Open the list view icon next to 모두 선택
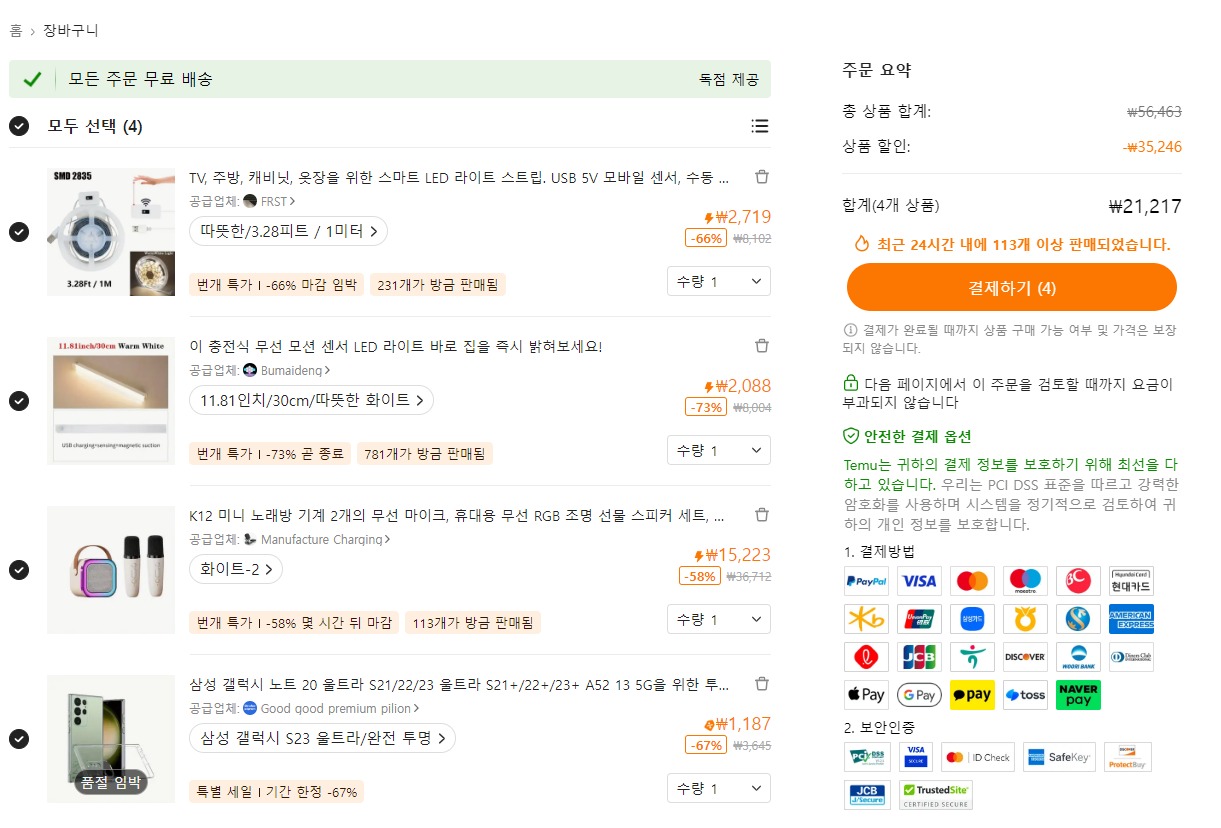1221x828 pixels. tap(760, 126)
